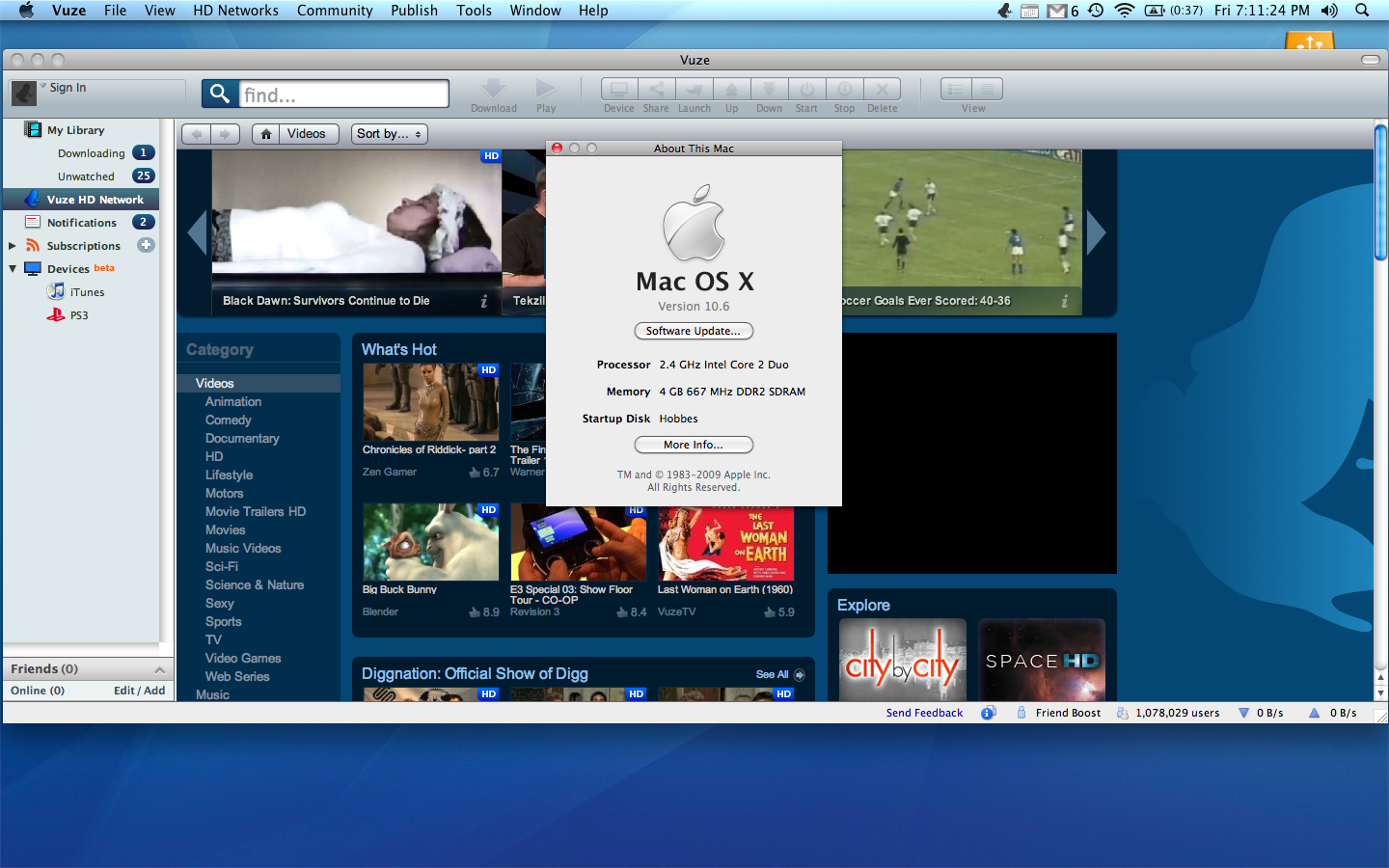Switch to the right View mode icon
Screen dimensions: 1389x868
(988, 89)
